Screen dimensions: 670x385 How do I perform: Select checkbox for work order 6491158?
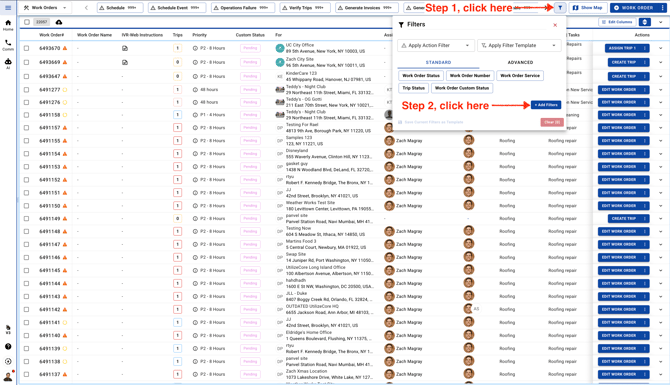tap(26, 115)
